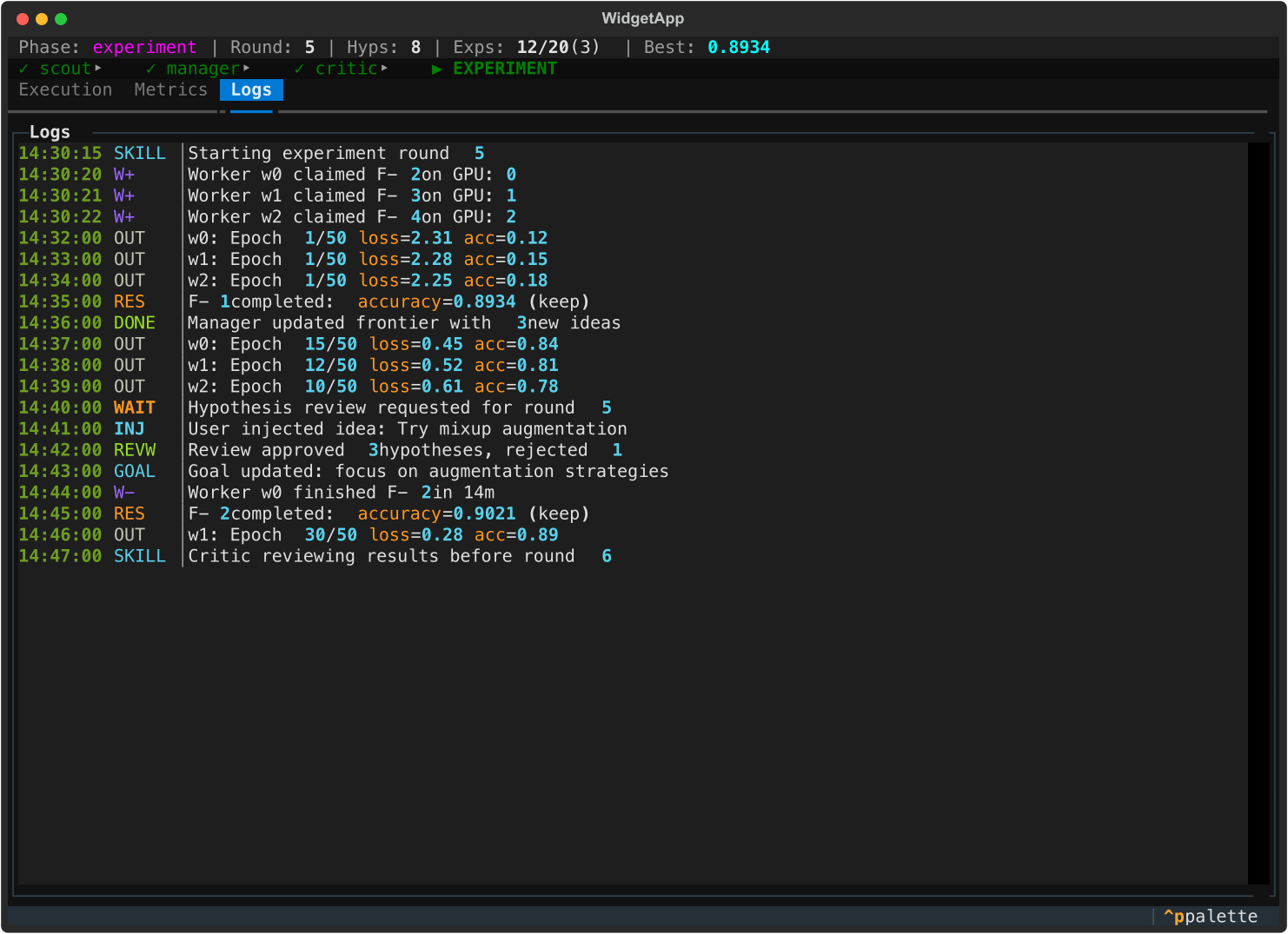1288x934 pixels.
Task: Click the play arrow before EXPERIMENT
Action: tap(437, 69)
